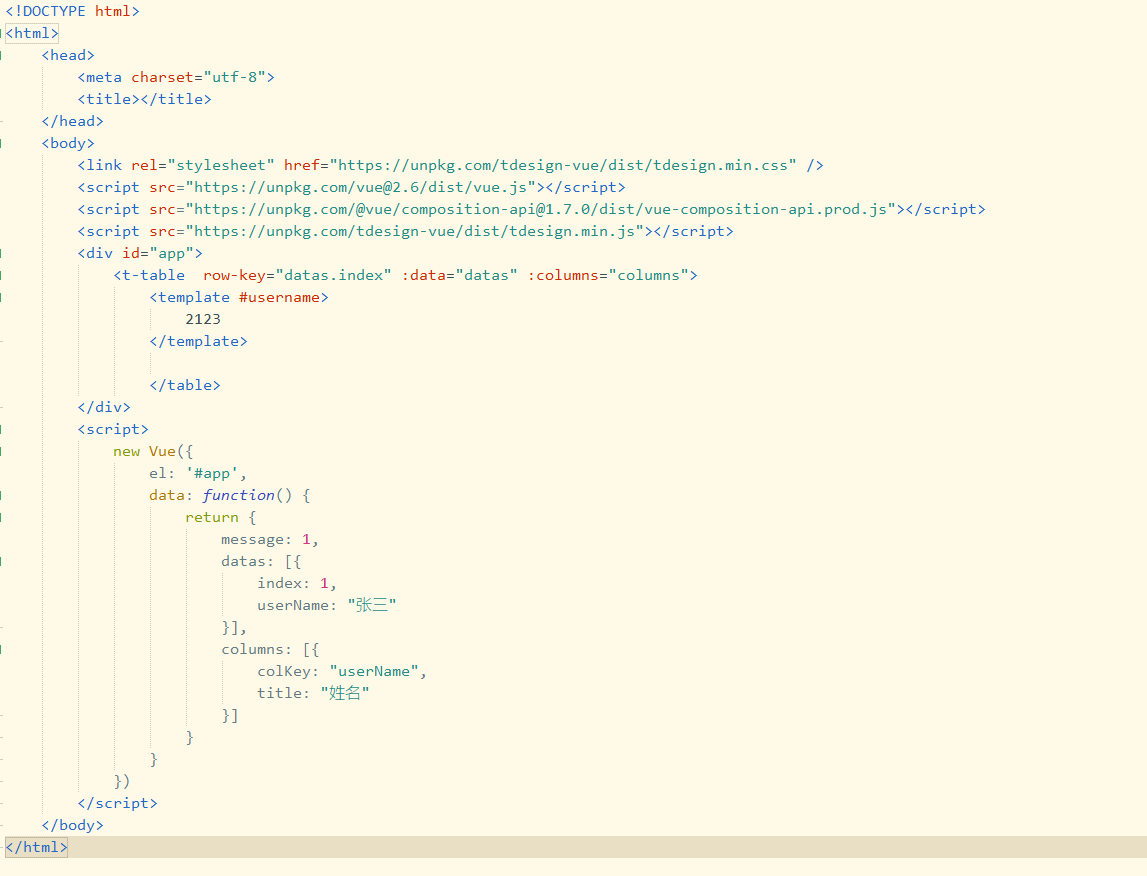Select the italic function keyword

pyautogui.click(x=238, y=495)
